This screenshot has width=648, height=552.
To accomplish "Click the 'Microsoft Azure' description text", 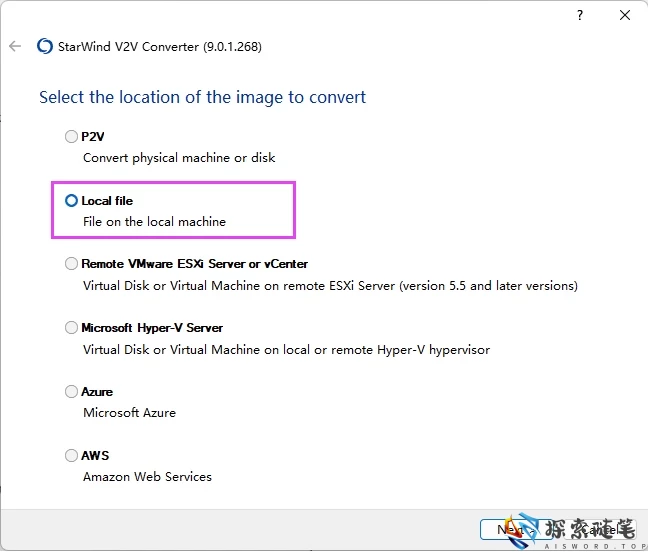I will coord(129,413).
